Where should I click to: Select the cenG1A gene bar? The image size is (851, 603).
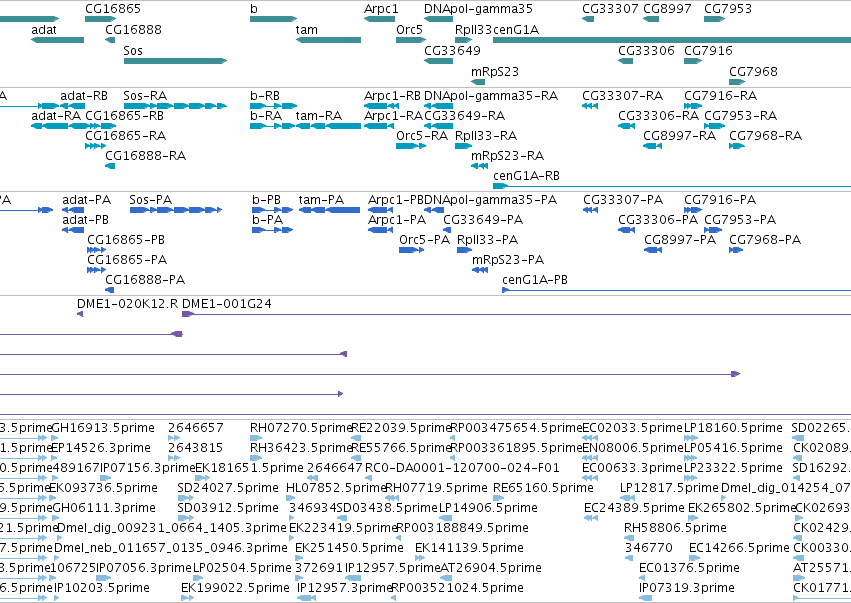(672, 40)
